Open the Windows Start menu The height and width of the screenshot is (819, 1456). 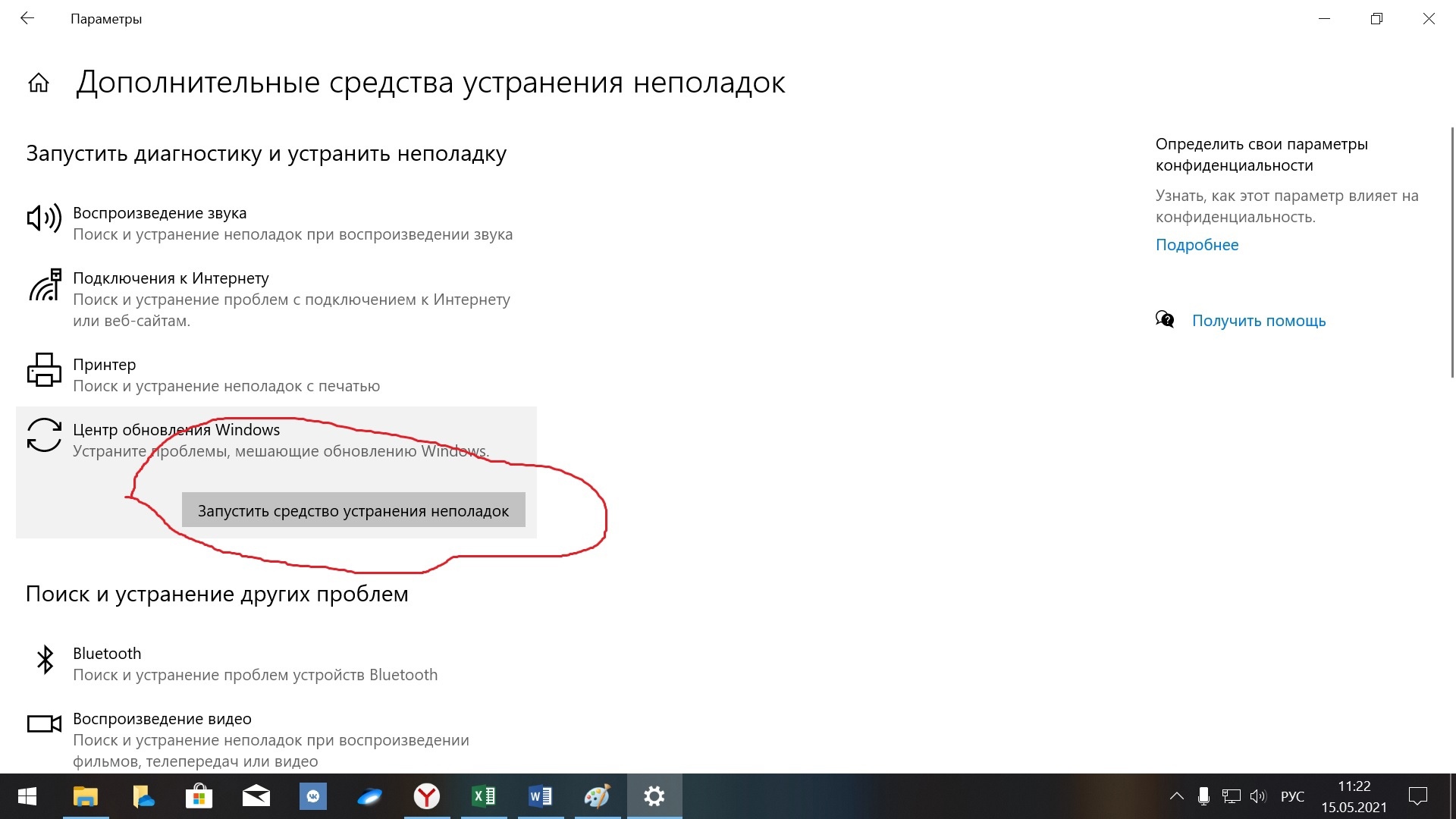tap(27, 796)
